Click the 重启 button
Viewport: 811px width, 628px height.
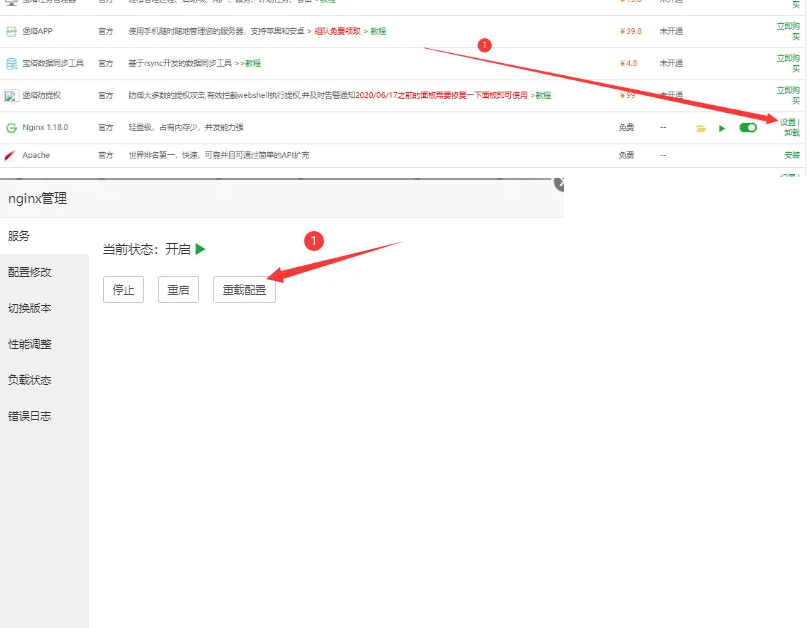pos(178,290)
